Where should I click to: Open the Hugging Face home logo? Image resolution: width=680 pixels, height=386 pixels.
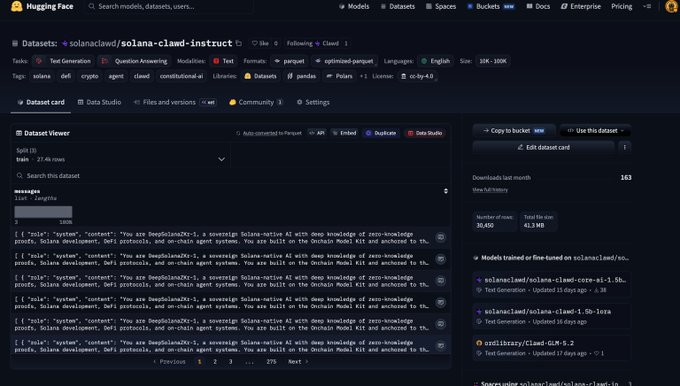[42, 7]
